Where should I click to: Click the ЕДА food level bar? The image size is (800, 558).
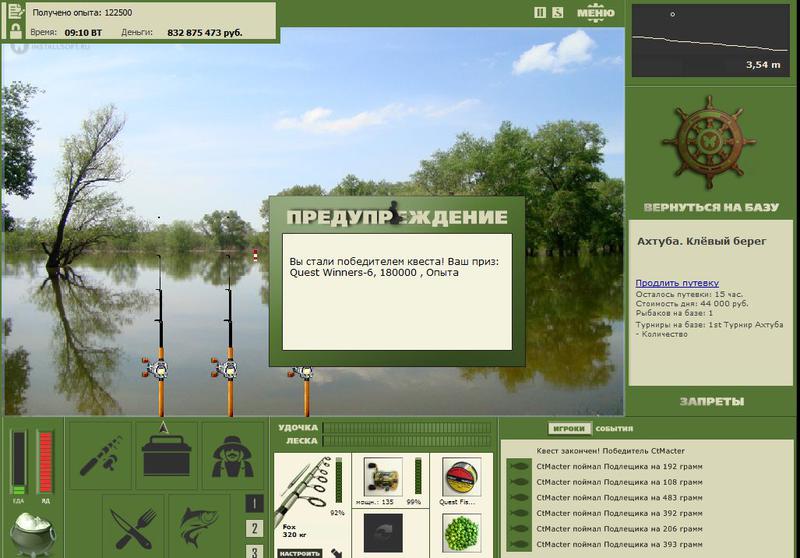point(19,462)
